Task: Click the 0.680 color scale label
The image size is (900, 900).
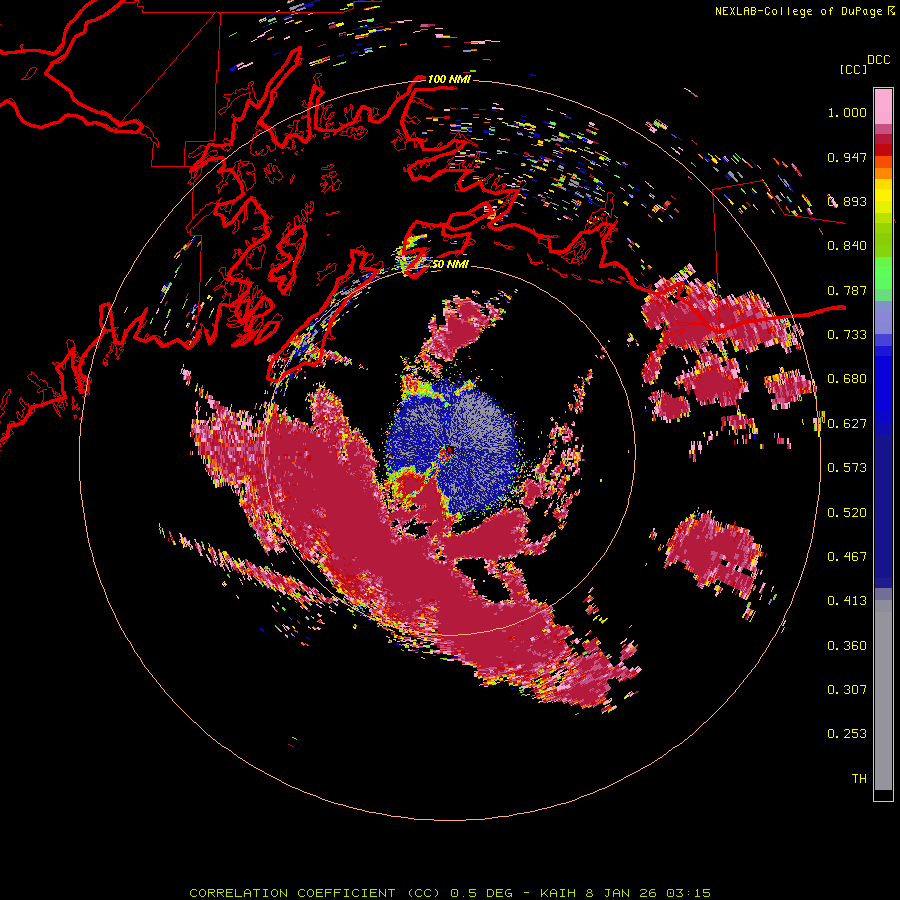Action: point(847,379)
